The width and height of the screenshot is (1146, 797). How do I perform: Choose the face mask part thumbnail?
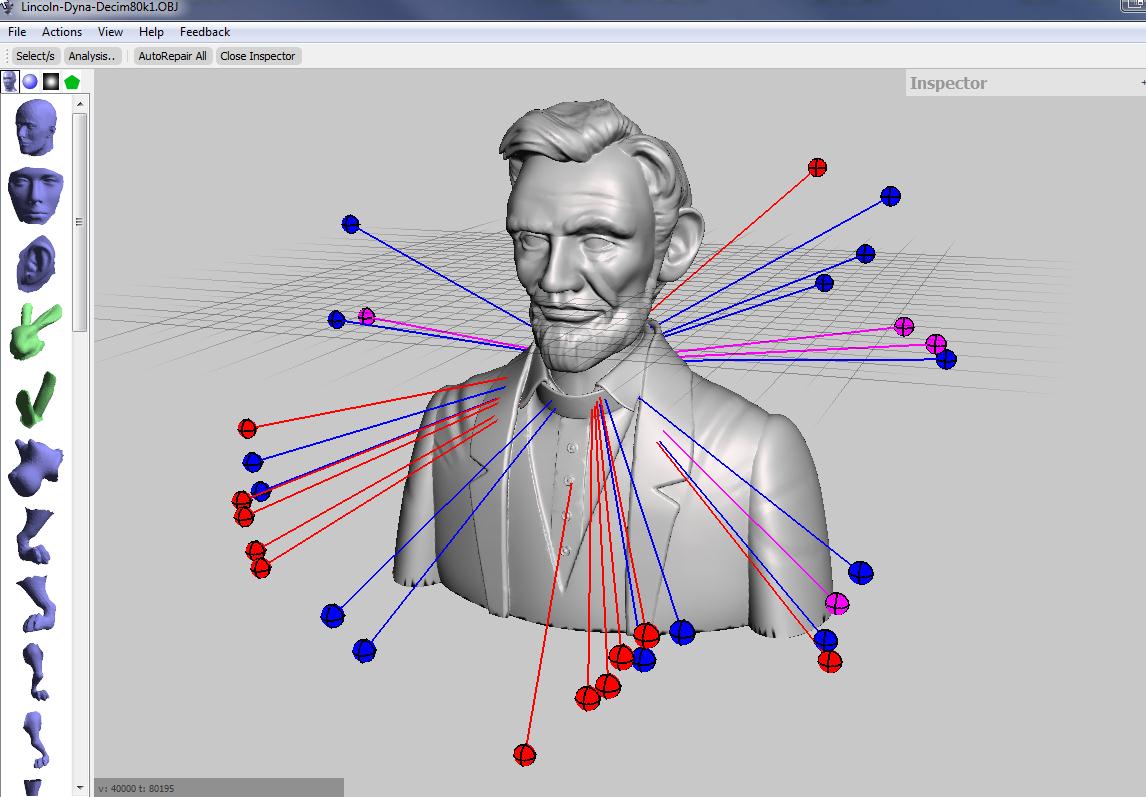36,195
